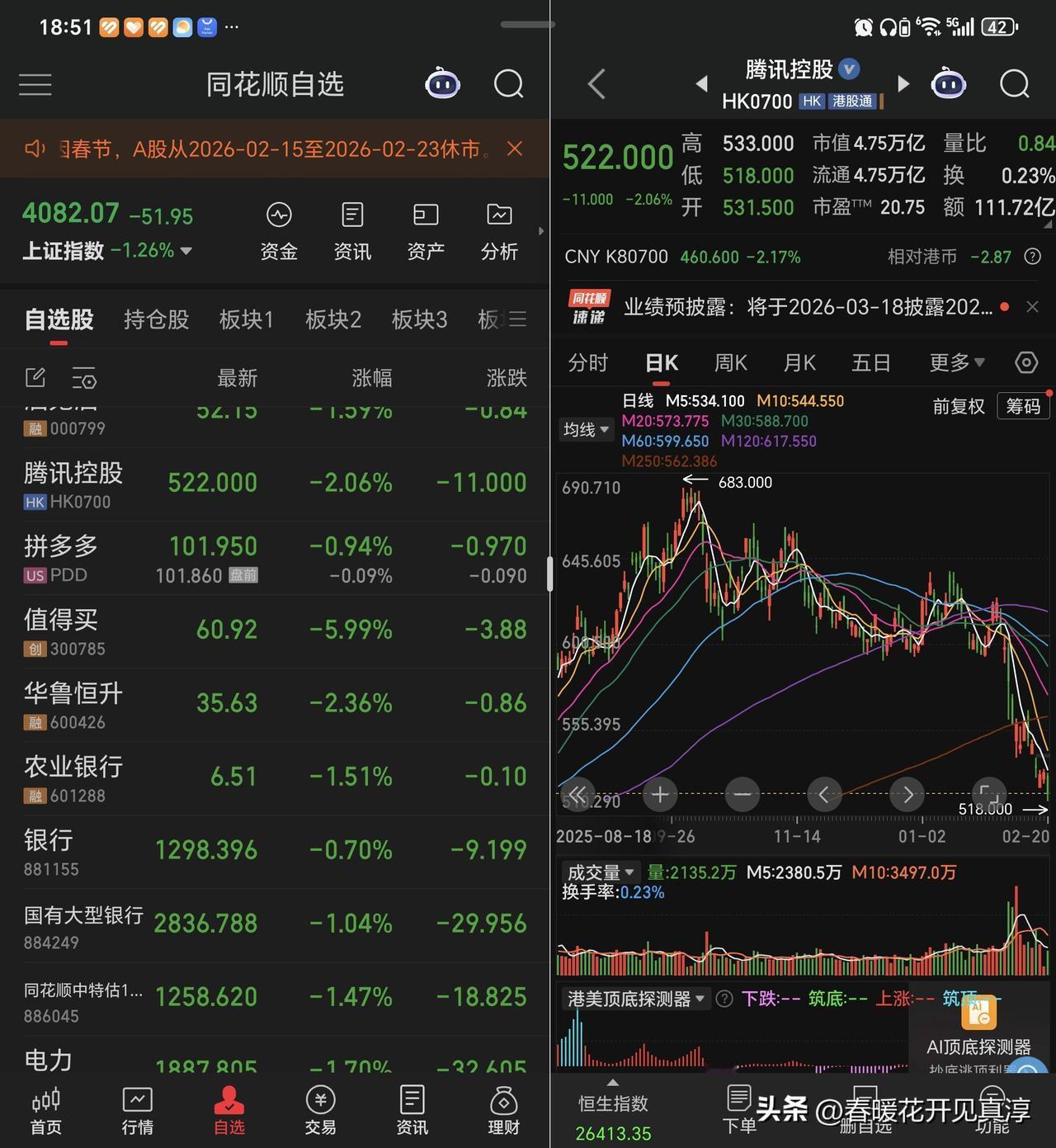
Task: Open the 农业银行 601288 row
Action: (275, 779)
